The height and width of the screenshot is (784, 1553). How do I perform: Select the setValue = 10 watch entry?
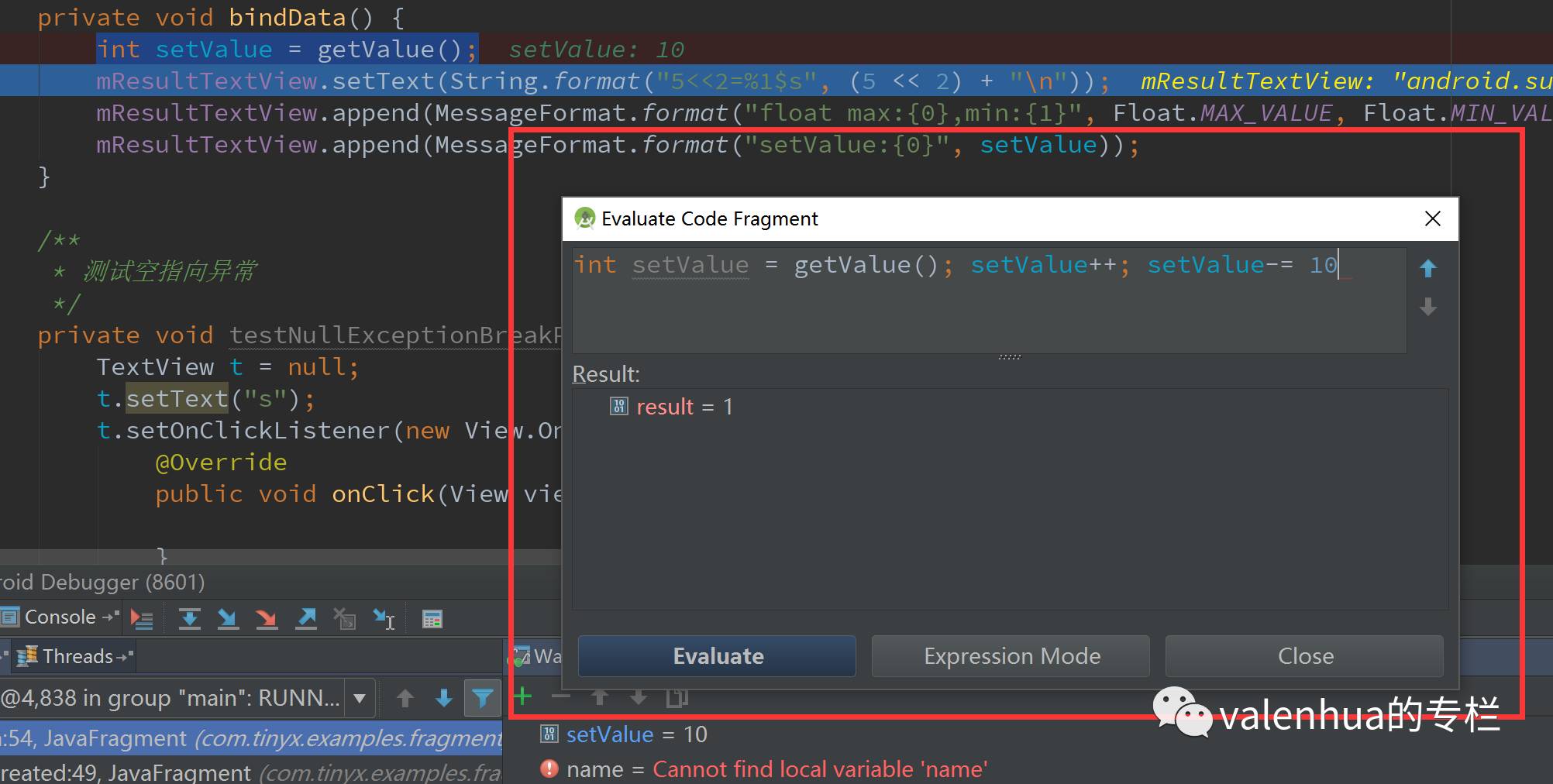point(635,734)
